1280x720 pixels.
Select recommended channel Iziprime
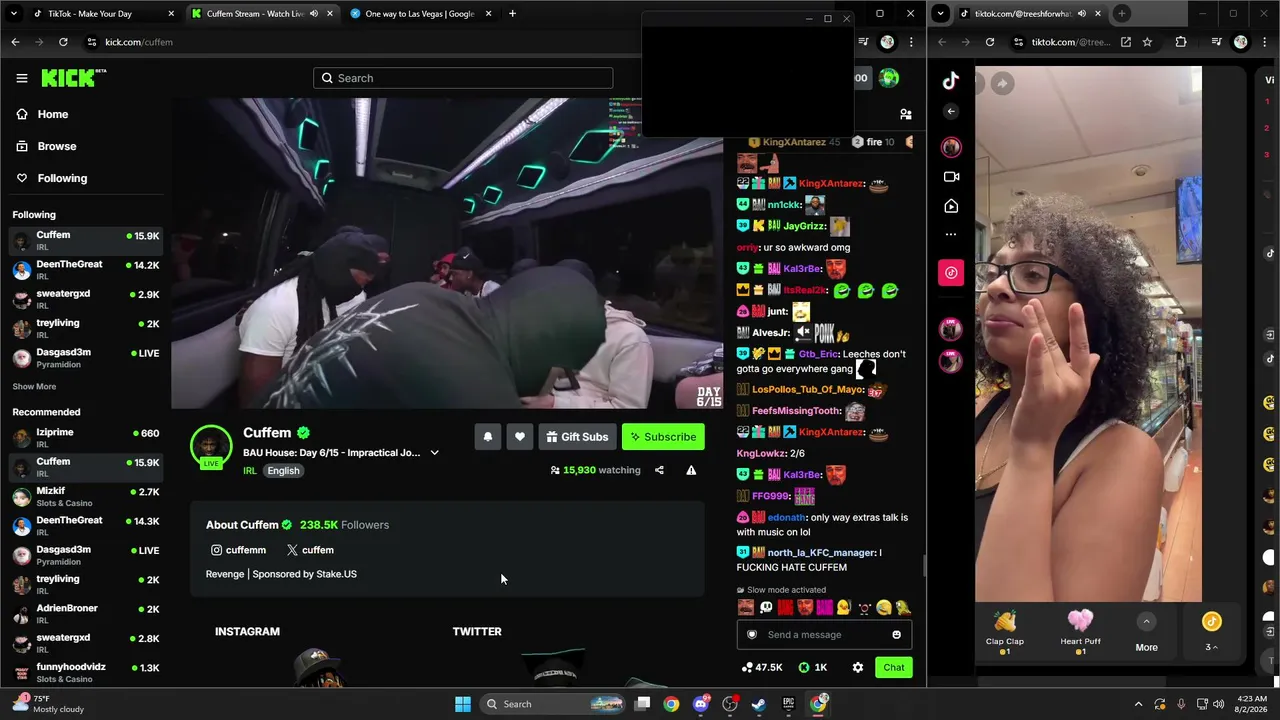click(x=85, y=438)
